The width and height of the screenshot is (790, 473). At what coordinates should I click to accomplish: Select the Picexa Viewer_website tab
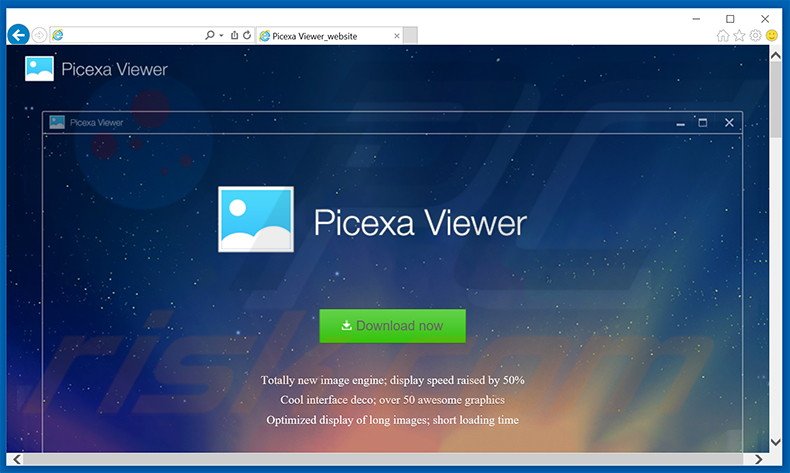[x=330, y=36]
